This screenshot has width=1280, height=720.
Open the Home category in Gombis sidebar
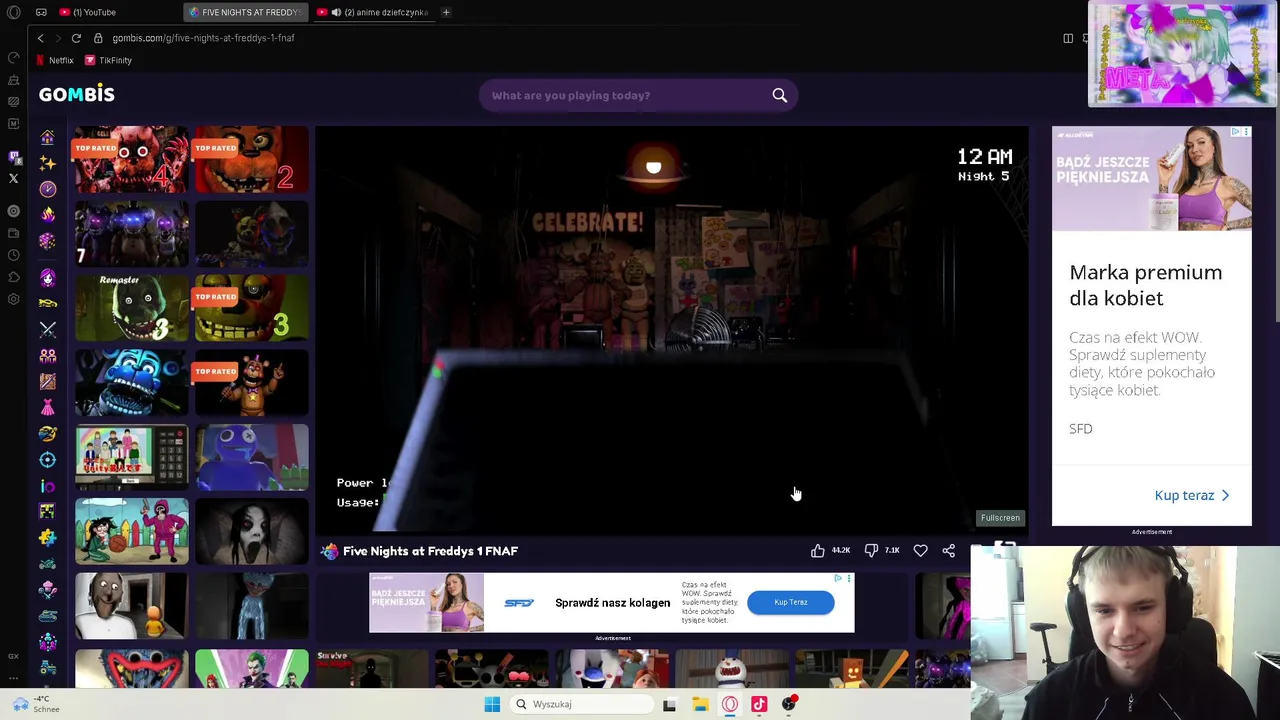tap(47, 137)
